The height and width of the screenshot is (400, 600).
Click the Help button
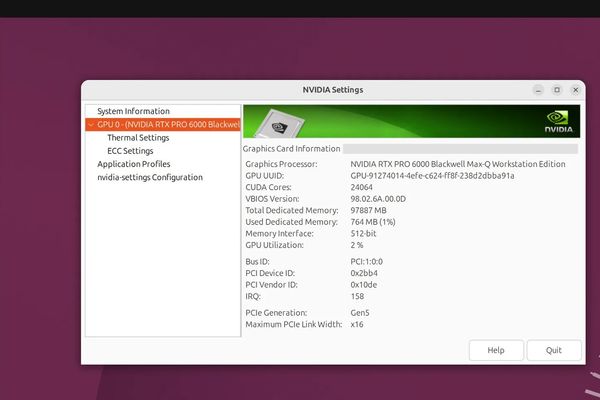click(496, 350)
